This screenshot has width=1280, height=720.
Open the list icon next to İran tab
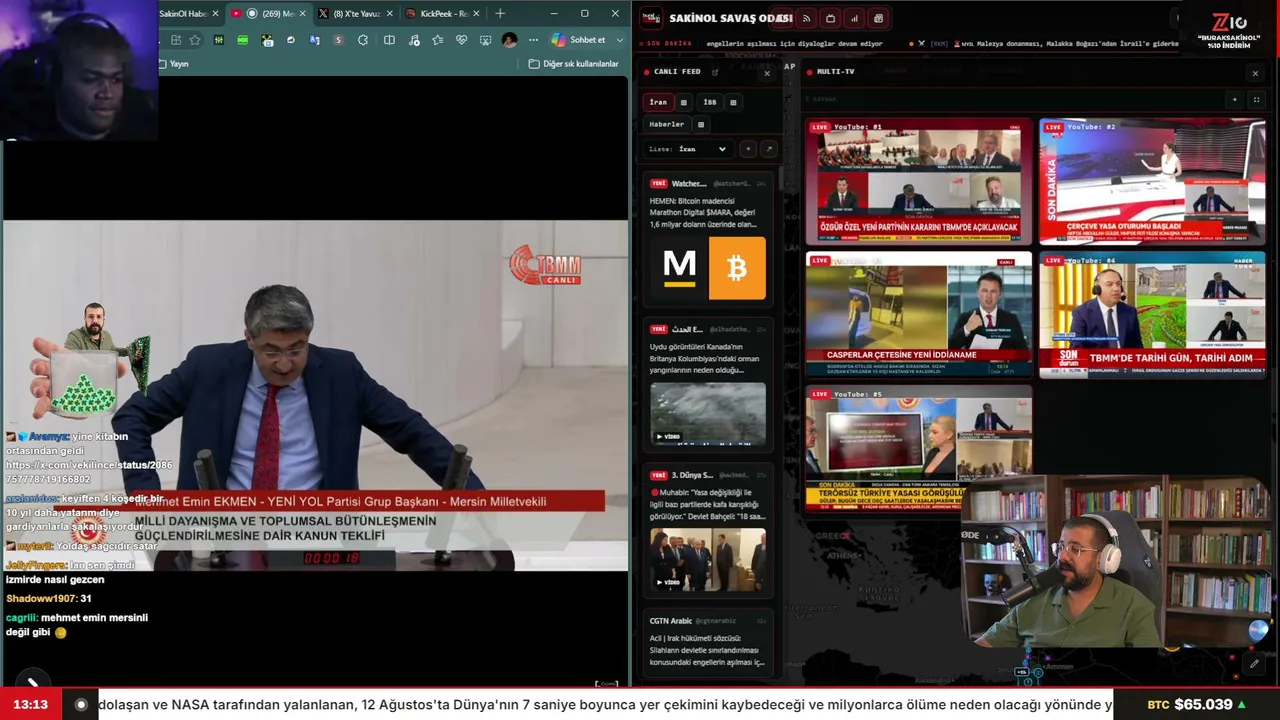point(684,102)
